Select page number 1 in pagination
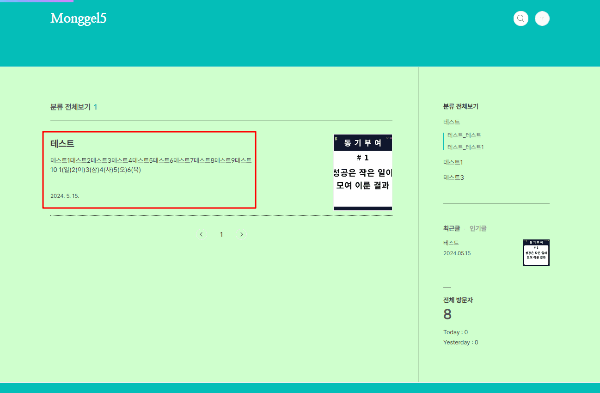600x393 pixels. coord(221,234)
